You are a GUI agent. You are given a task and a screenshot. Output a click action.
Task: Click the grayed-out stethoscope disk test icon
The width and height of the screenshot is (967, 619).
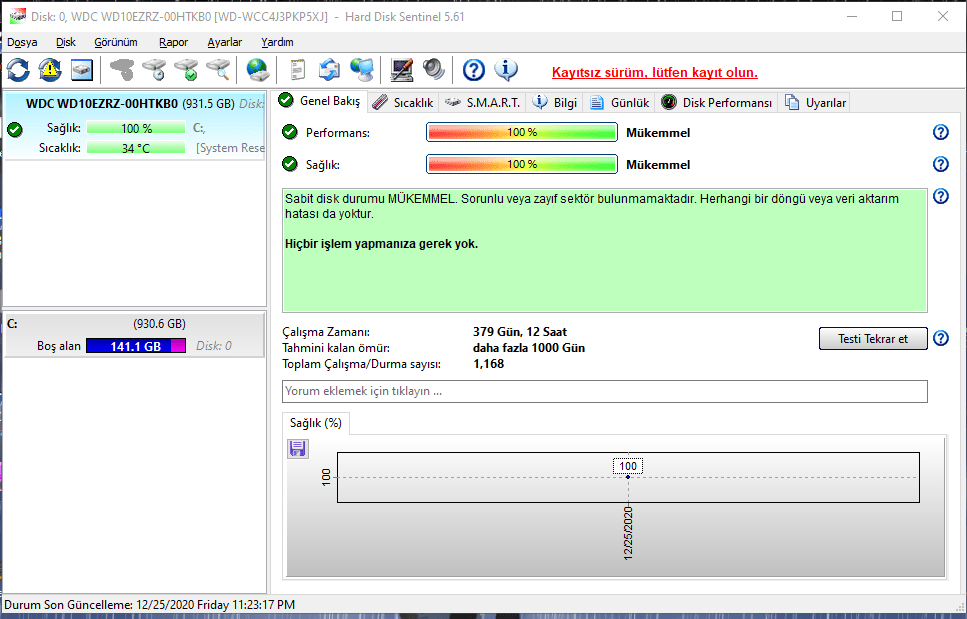[x=122, y=70]
